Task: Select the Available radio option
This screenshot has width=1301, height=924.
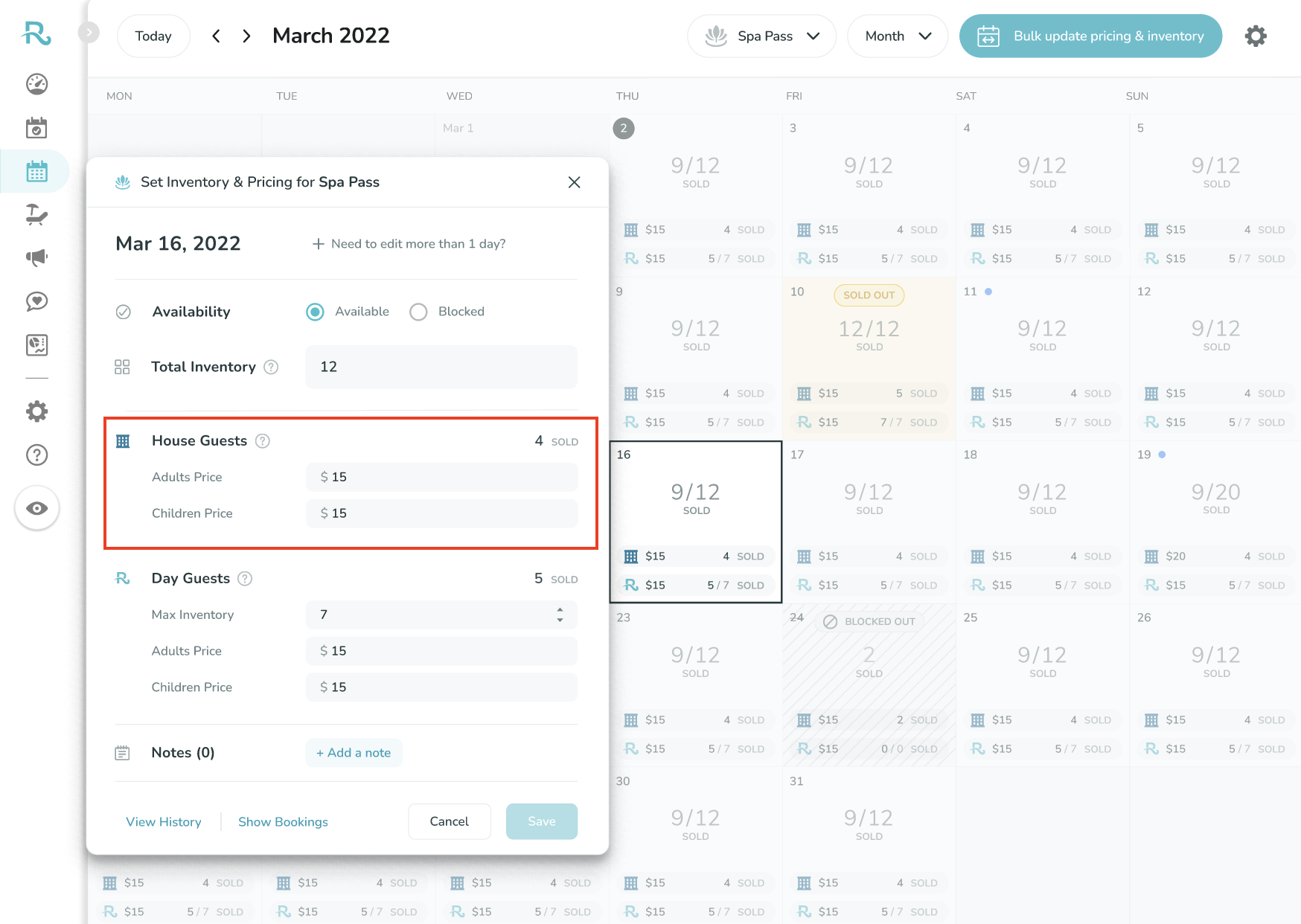Action: coord(315,312)
